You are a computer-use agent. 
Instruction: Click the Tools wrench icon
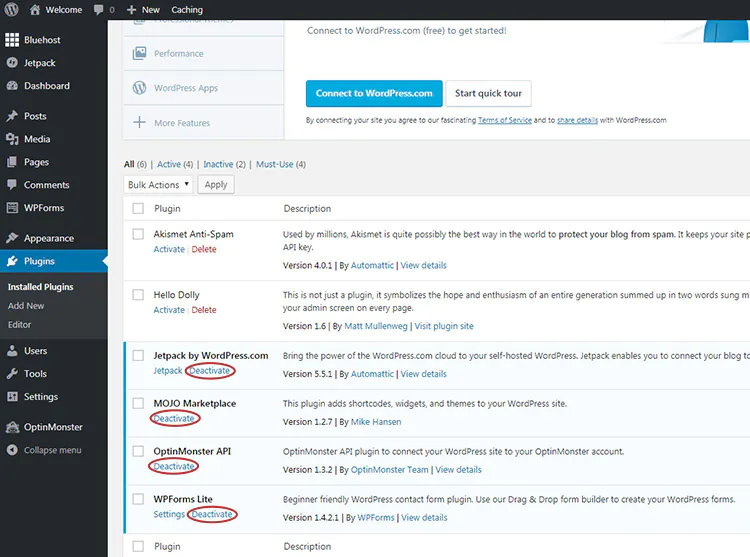pyautogui.click(x=12, y=373)
